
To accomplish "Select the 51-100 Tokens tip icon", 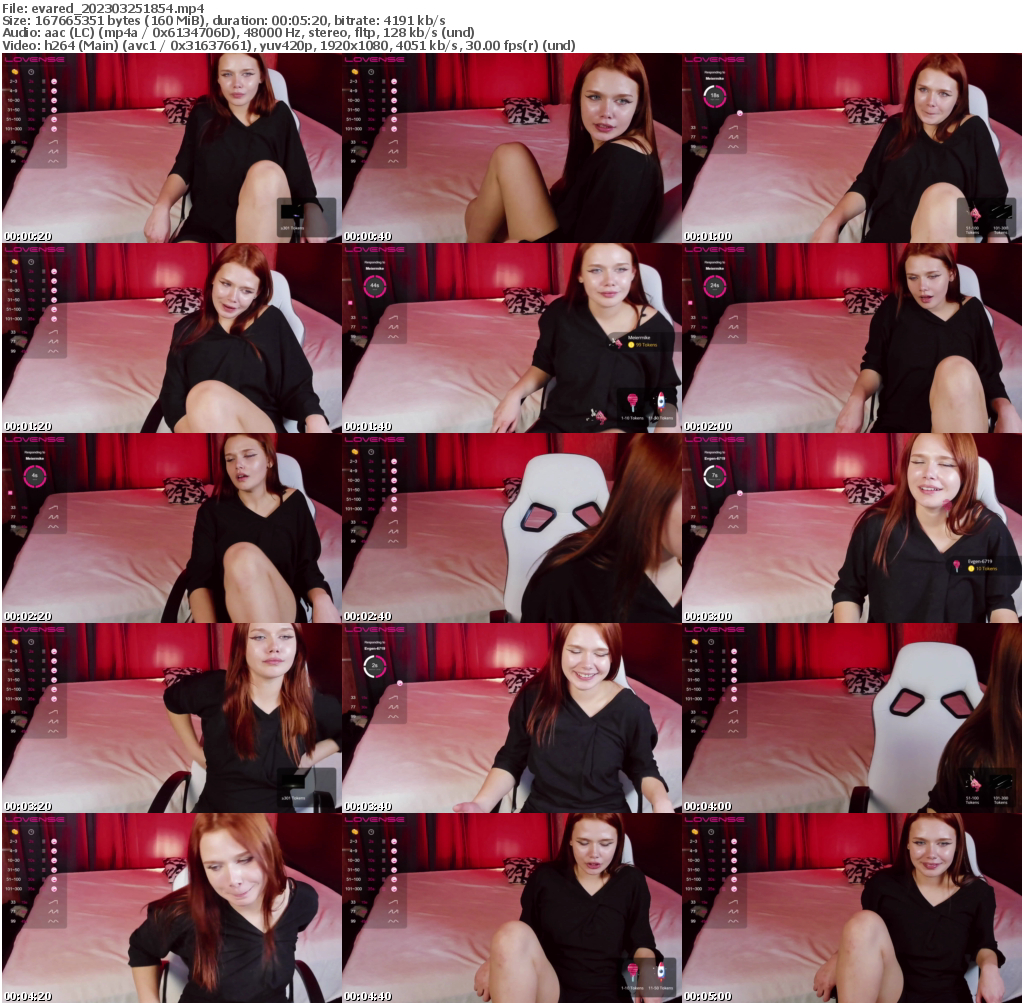I will [975, 213].
